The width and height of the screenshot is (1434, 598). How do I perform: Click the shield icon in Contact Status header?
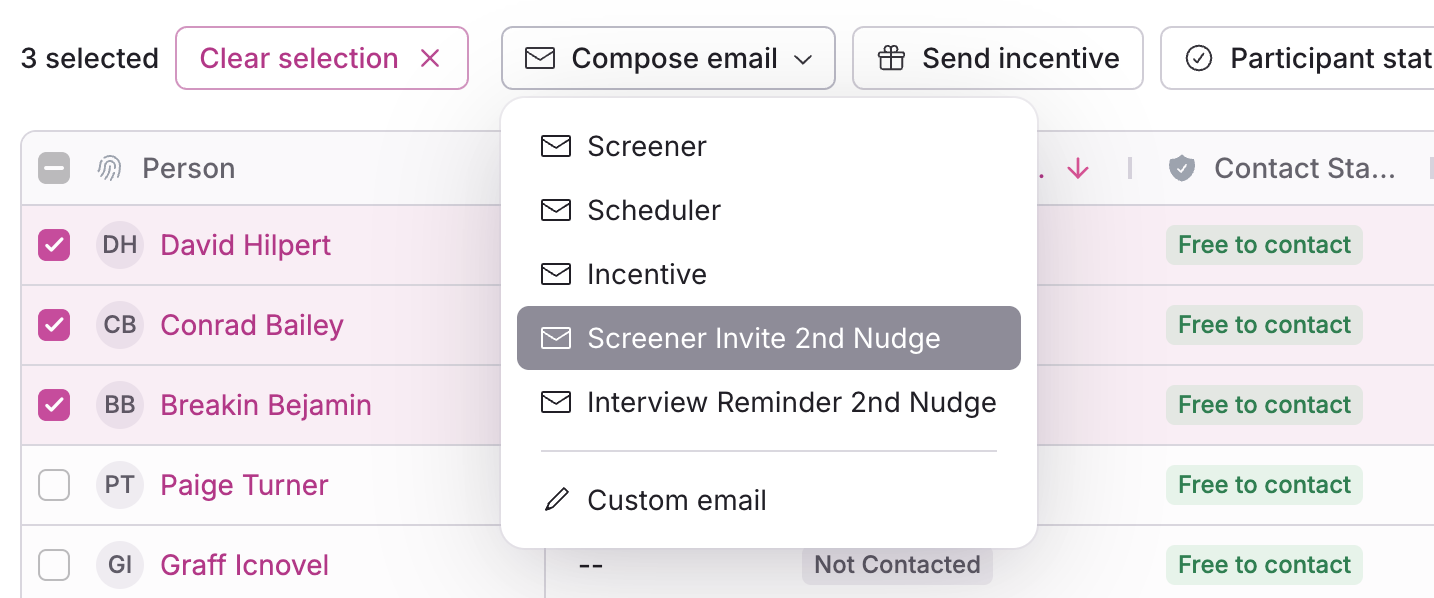pos(1182,169)
